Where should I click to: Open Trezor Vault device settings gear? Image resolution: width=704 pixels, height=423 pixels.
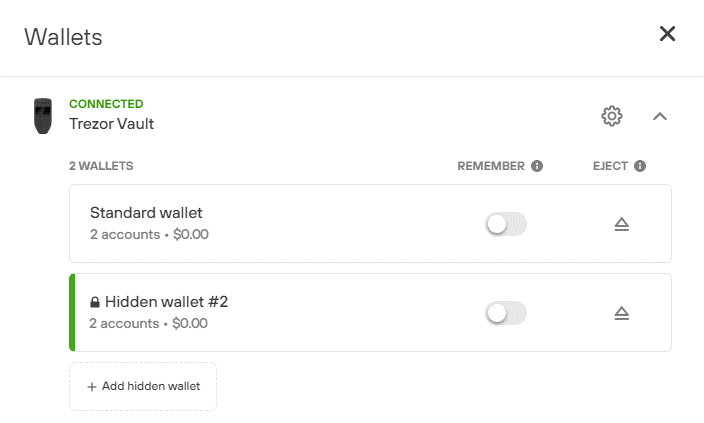coord(612,116)
